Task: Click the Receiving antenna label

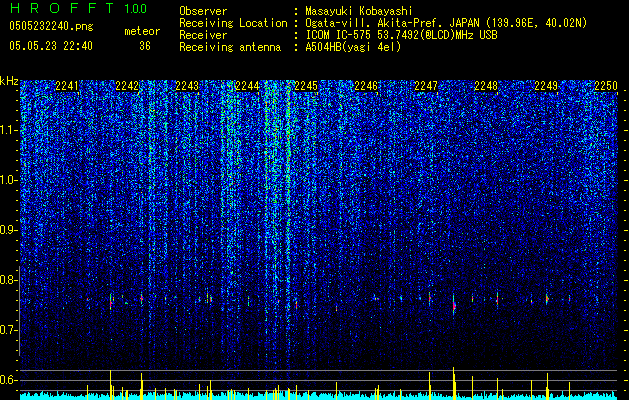Action: click(230, 47)
